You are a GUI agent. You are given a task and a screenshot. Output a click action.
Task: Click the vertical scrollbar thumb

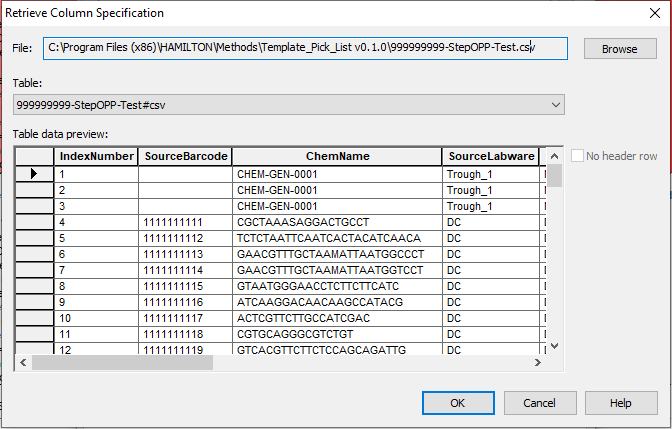point(555,176)
